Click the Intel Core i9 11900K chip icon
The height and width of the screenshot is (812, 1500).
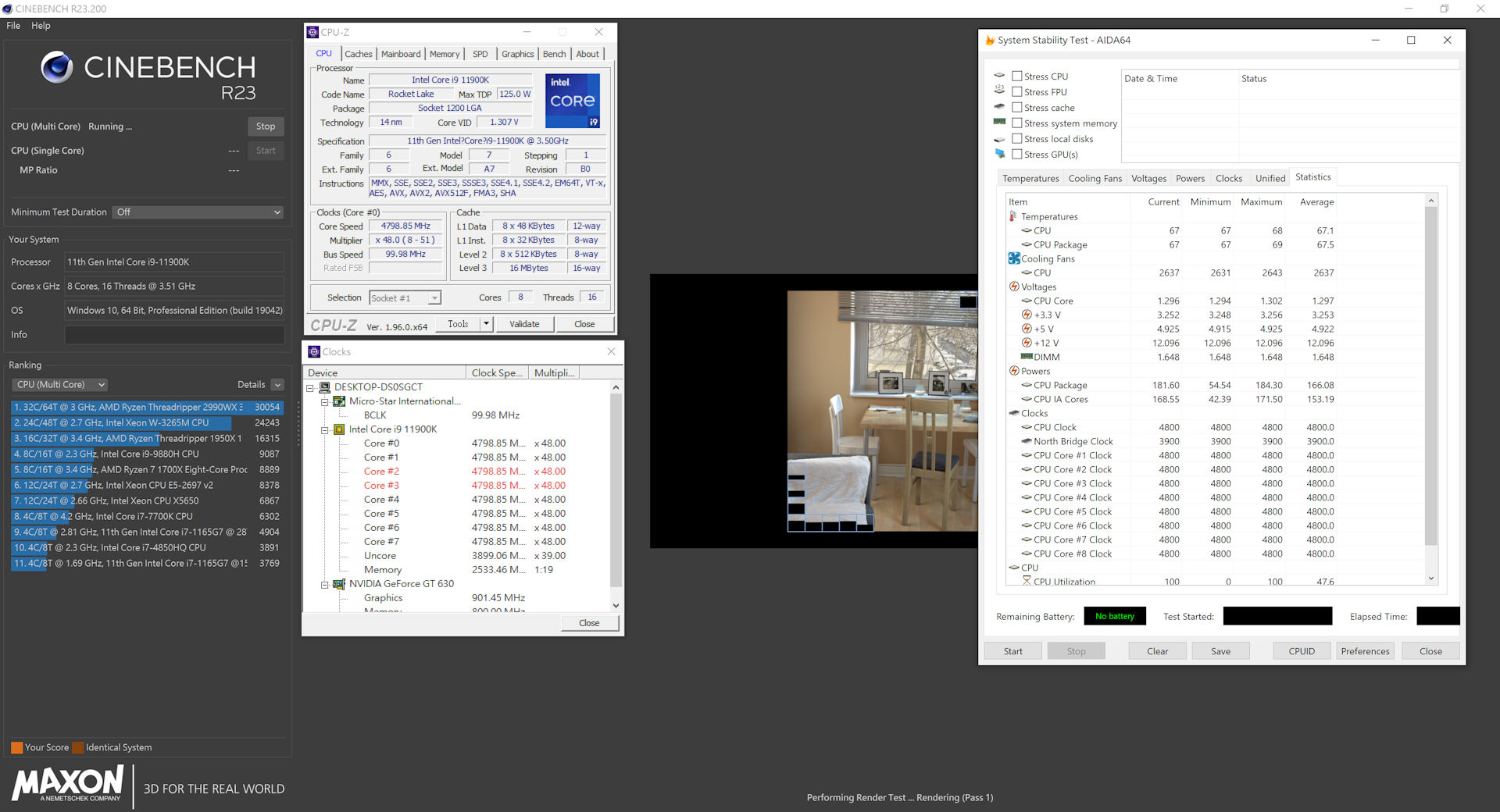[339, 429]
